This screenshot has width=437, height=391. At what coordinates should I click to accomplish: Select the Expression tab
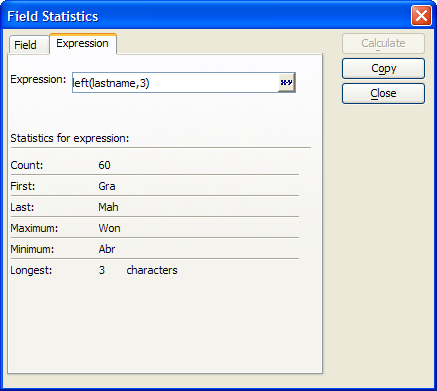click(x=83, y=43)
